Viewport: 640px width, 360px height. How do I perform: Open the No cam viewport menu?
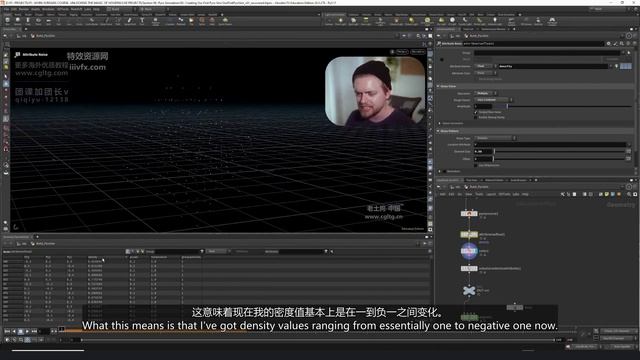(x=418, y=52)
